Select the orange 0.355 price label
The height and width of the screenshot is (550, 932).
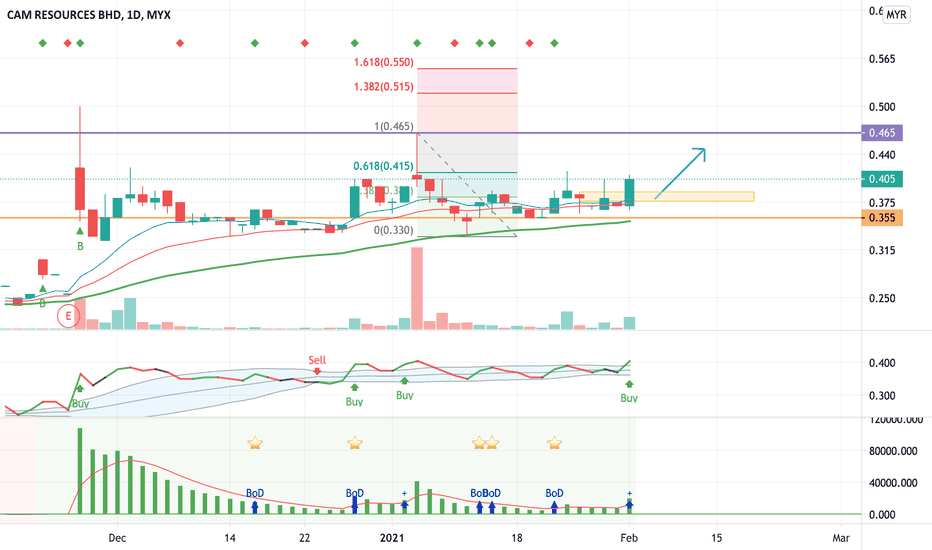[882, 218]
